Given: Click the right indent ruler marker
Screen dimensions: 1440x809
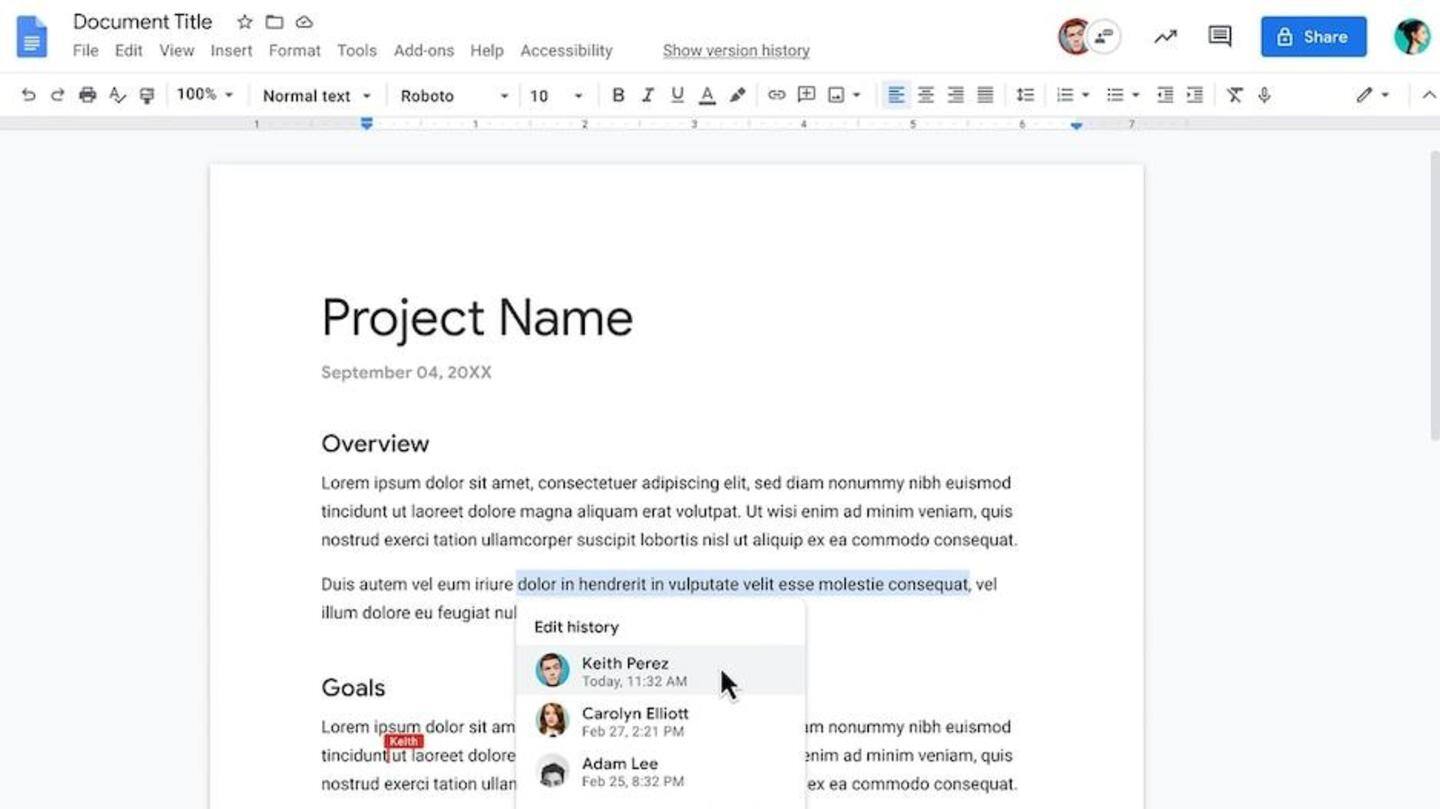Looking at the screenshot, I should [1076, 125].
